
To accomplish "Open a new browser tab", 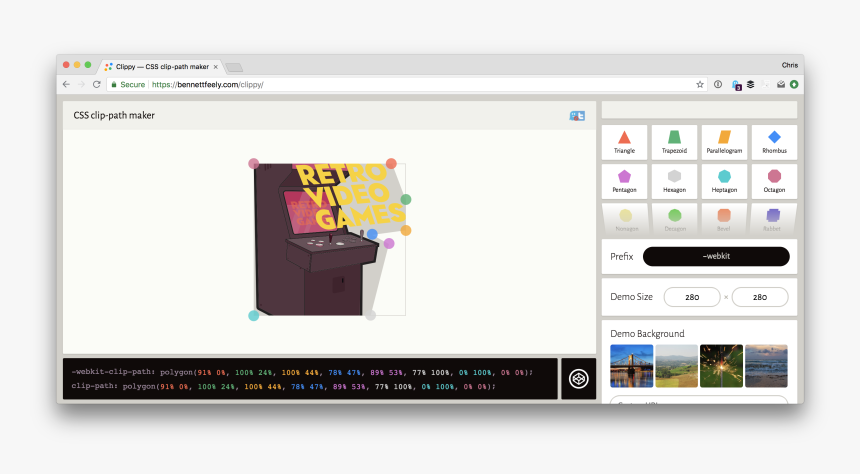I will click(x=234, y=67).
